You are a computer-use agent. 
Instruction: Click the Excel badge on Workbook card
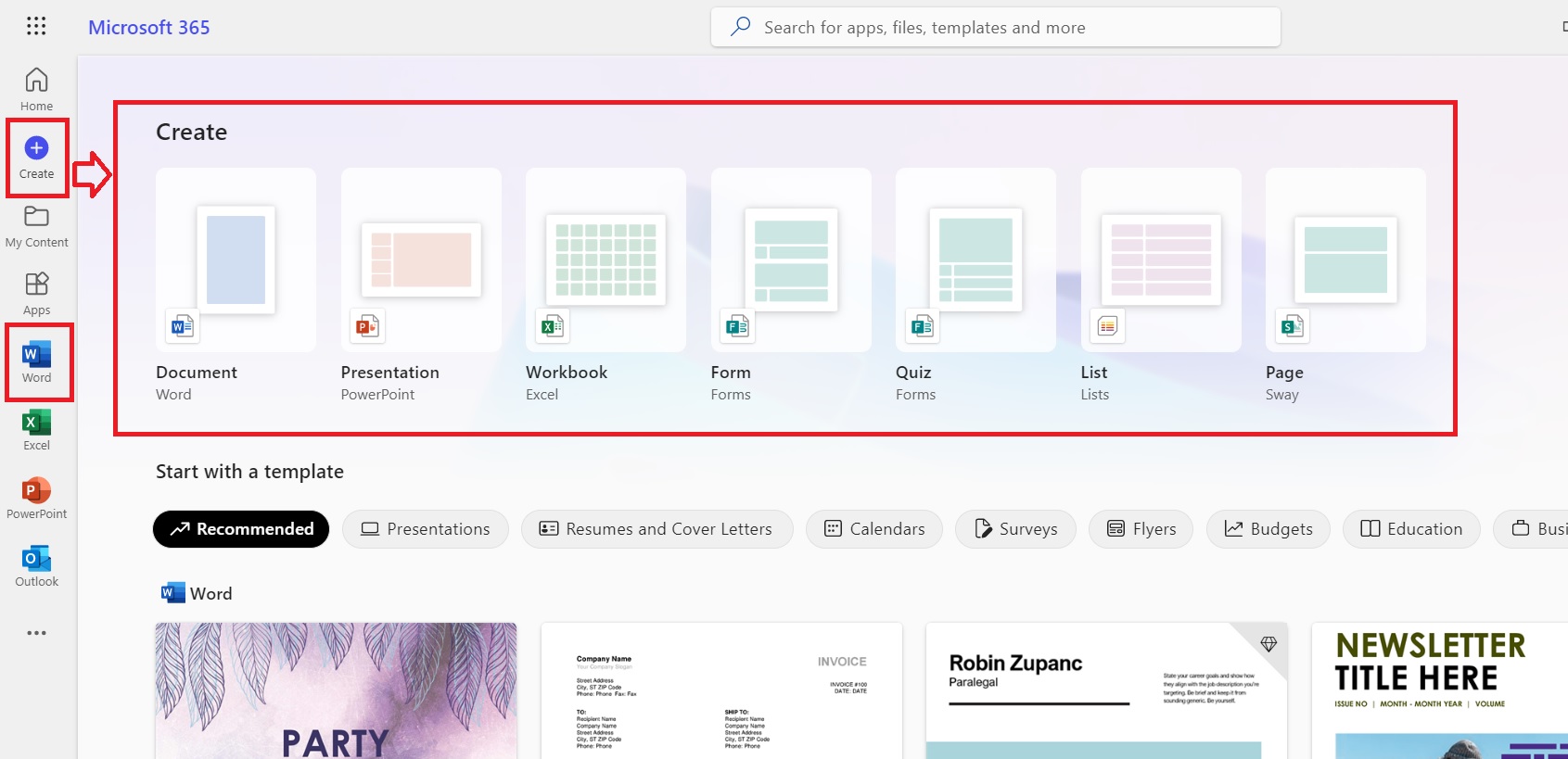coord(552,326)
